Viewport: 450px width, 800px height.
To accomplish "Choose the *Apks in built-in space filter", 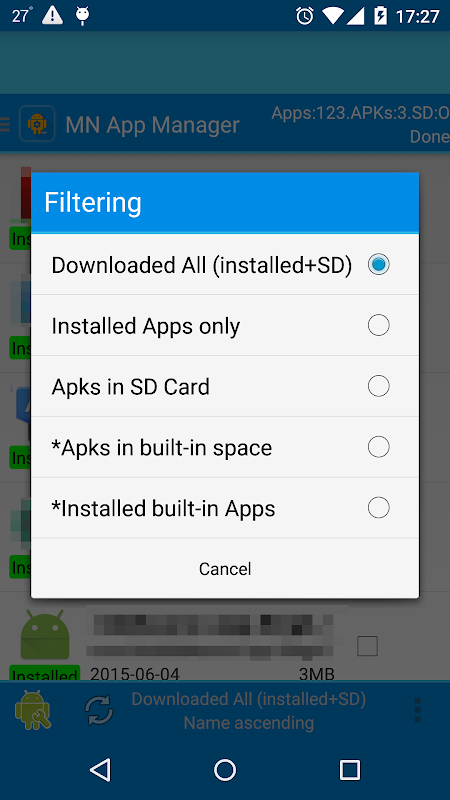I will 225,447.
